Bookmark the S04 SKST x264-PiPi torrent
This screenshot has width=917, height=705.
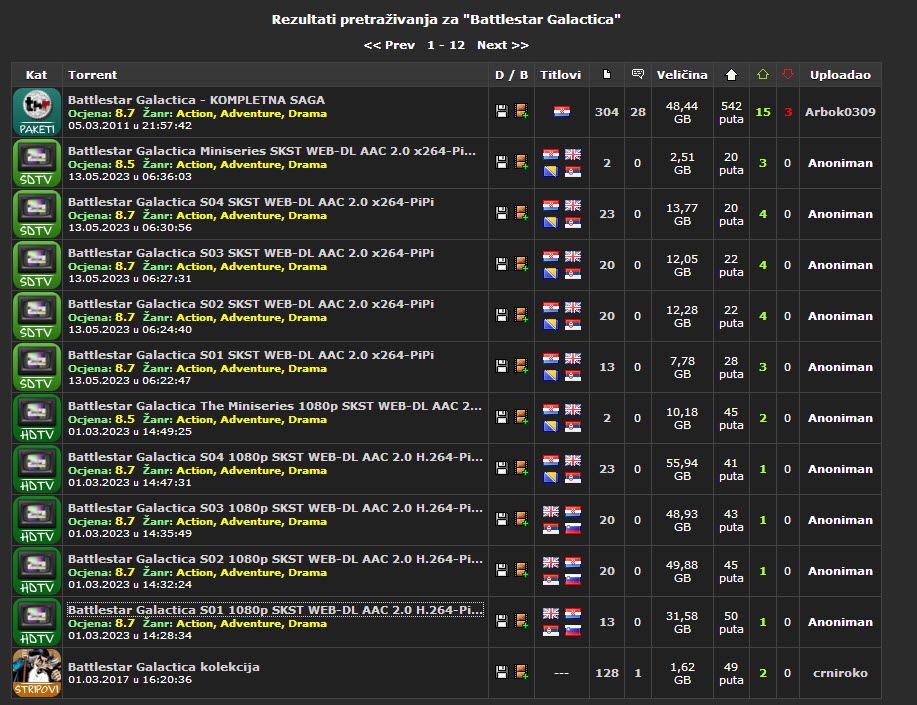[x=521, y=213]
